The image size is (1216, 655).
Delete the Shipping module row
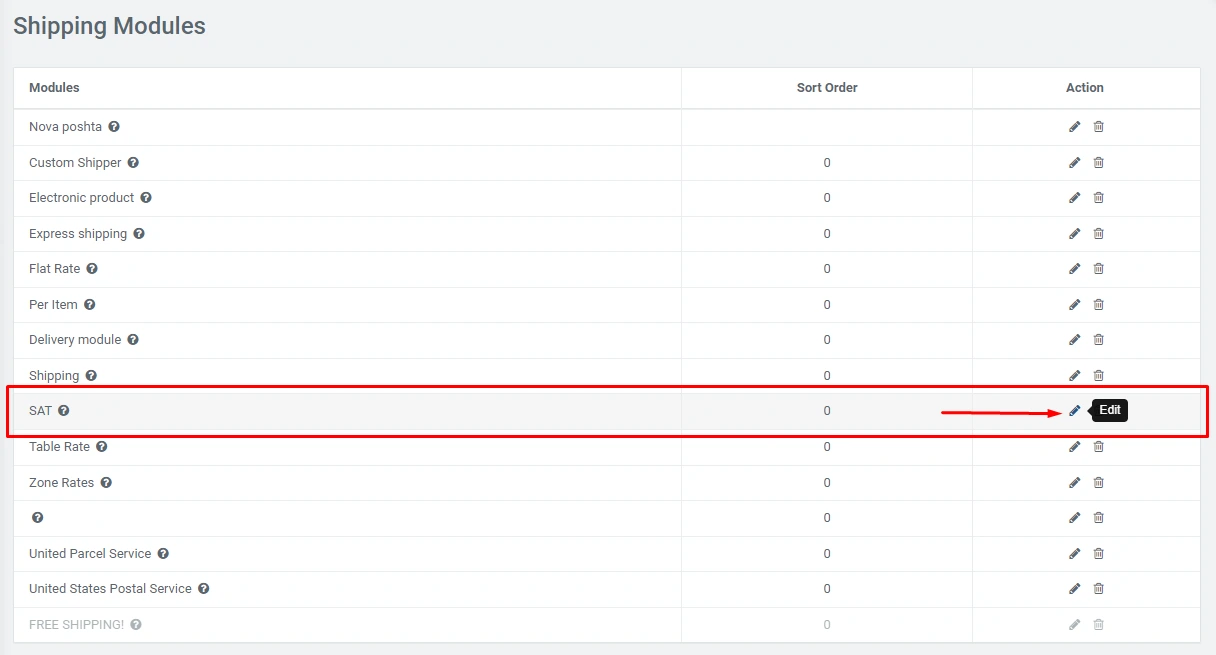click(1098, 376)
